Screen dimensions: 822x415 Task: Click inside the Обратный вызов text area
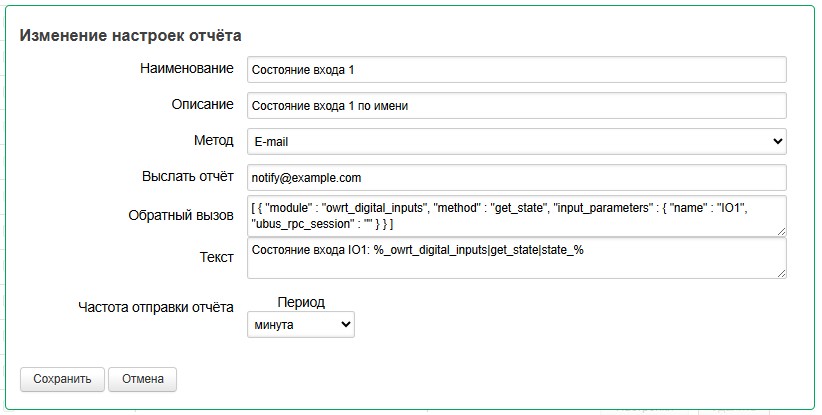tap(516, 216)
